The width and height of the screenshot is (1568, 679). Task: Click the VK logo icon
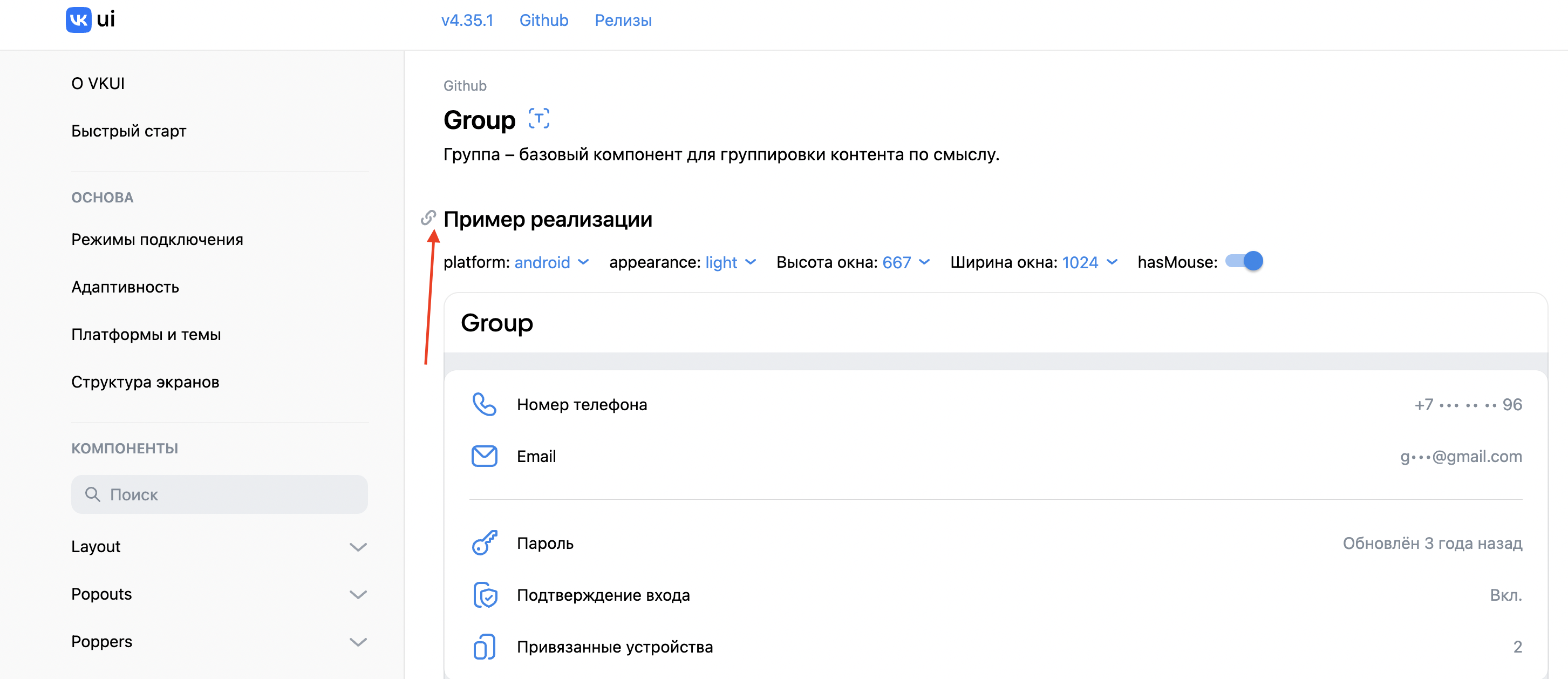pyautogui.click(x=79, y=19)
